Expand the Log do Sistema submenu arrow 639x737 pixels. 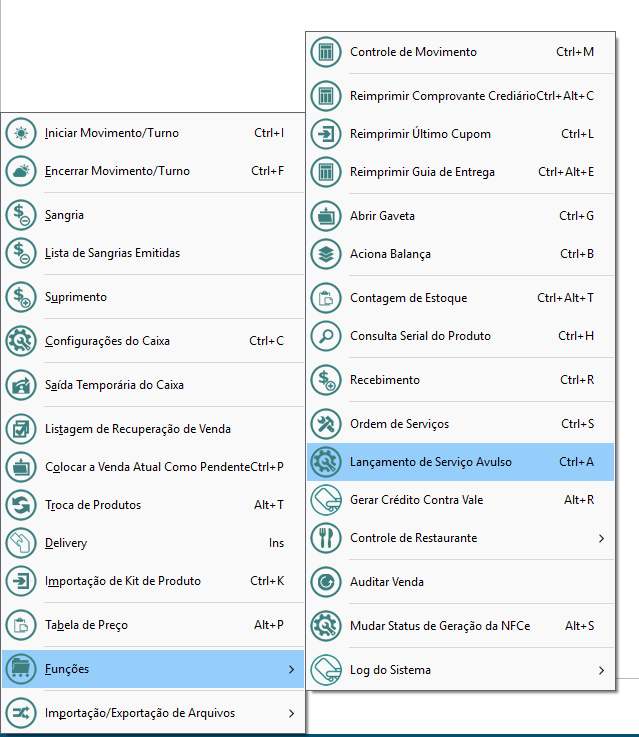601,670
